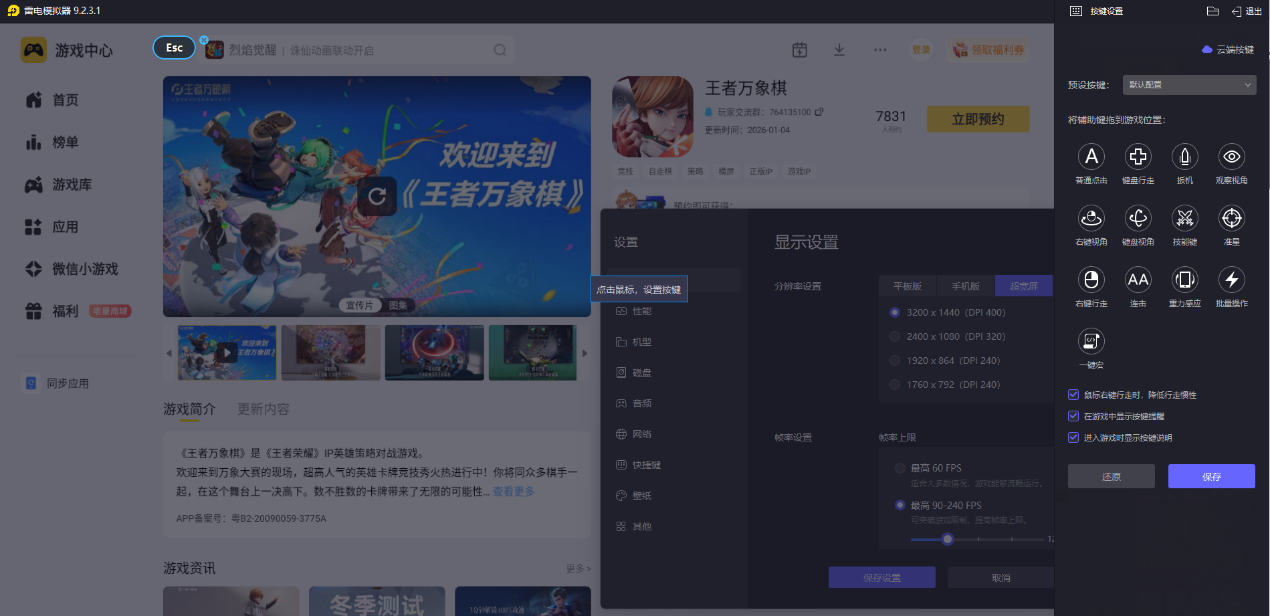This screenshot has width=1270, height=616.
Task: Switch to 超宽屏 resolution tab
Action: (1024, 286)
